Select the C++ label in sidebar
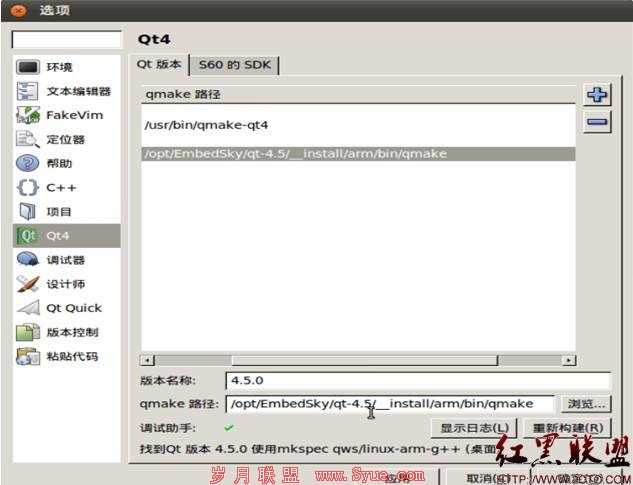This screenshot has width=633, height=485. (x=61, y=188)
